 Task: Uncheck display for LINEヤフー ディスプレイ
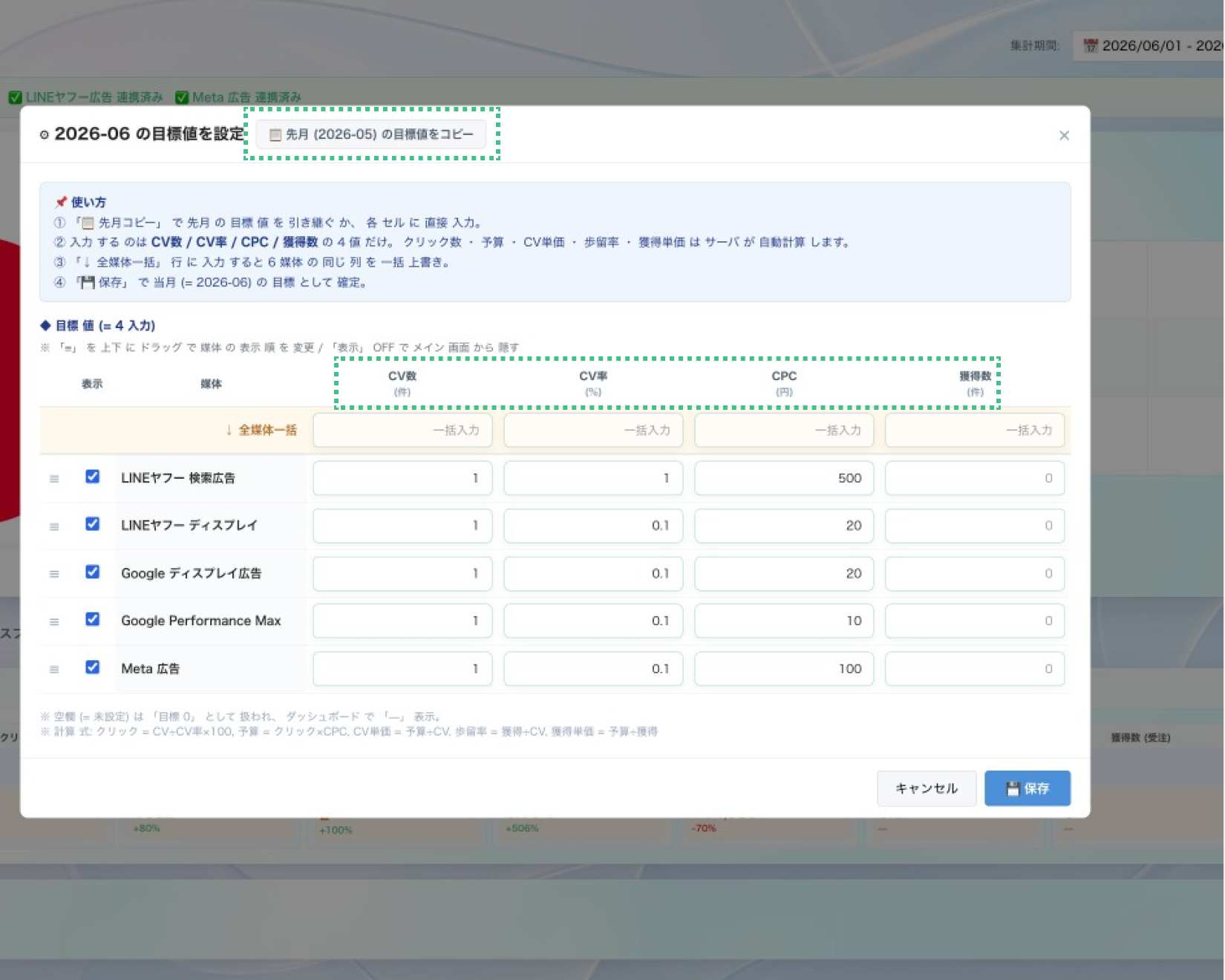click(92, 524)
